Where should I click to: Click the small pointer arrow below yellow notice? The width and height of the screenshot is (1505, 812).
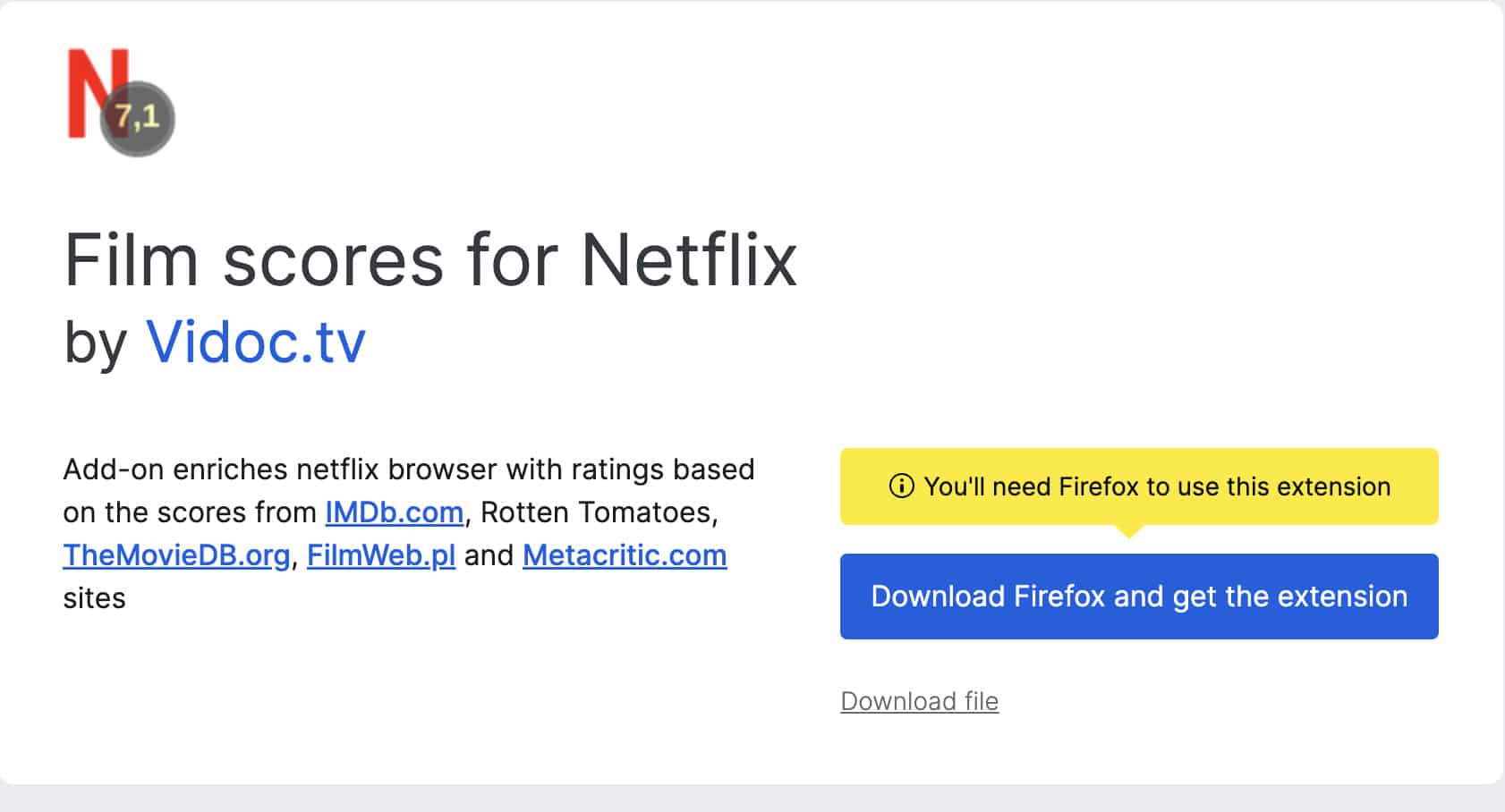coord(1130,531)
